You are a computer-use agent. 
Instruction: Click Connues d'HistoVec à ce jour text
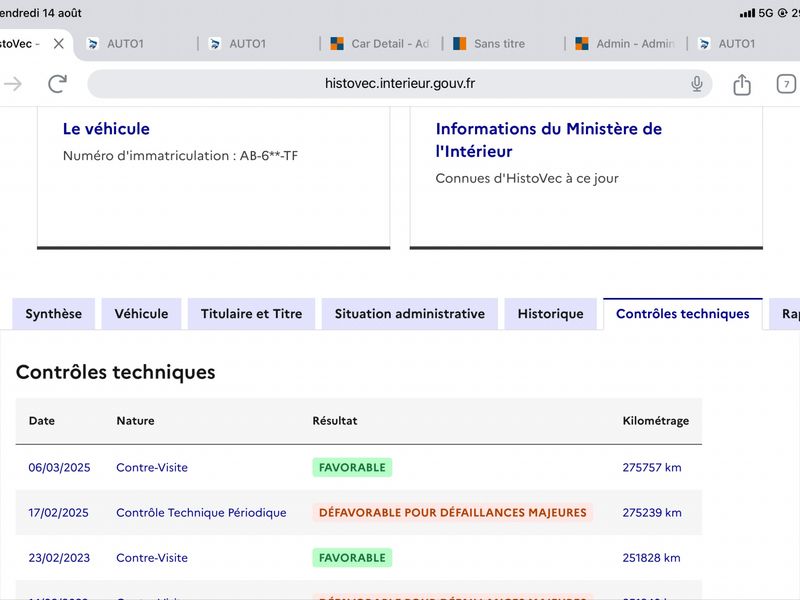(527, 178)
